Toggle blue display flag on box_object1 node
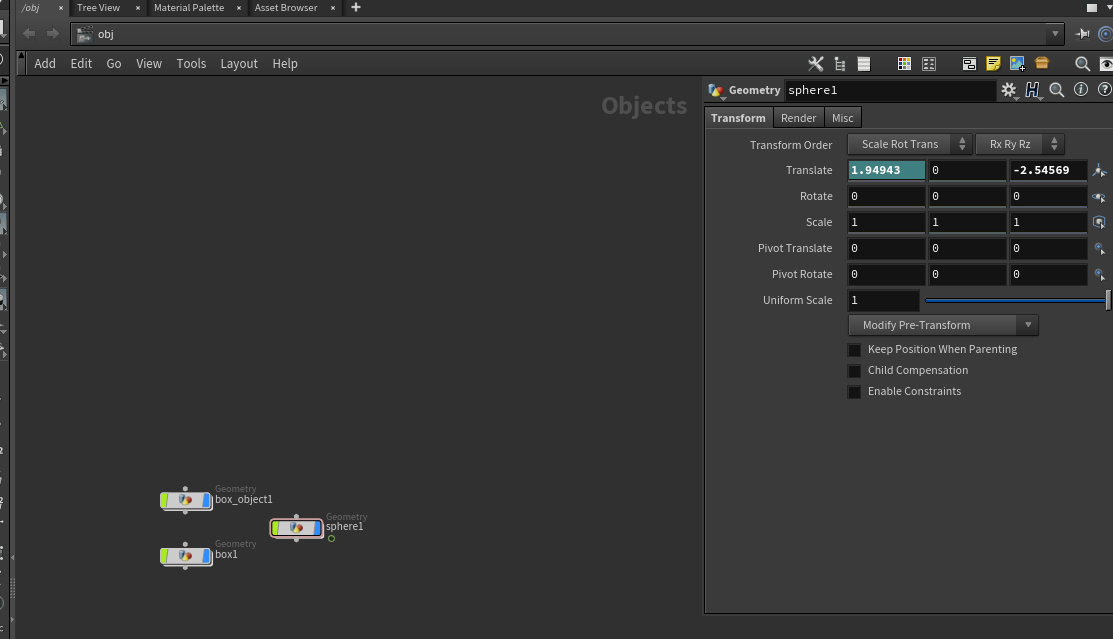The width and height of the screenshot is (1113, 639). [x=207, y=500]
